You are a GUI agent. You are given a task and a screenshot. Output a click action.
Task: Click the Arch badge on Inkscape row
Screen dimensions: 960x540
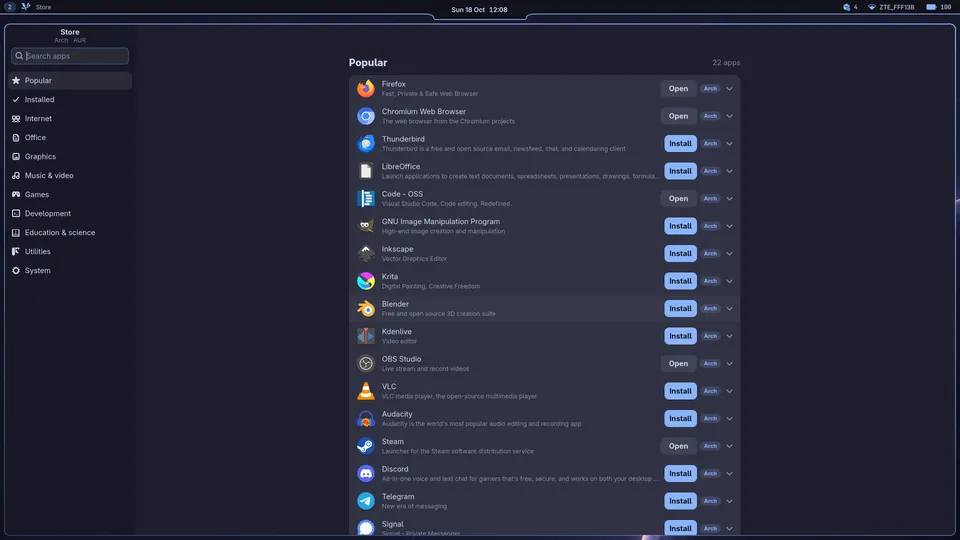pyautogui.click(x=710, y=253)
